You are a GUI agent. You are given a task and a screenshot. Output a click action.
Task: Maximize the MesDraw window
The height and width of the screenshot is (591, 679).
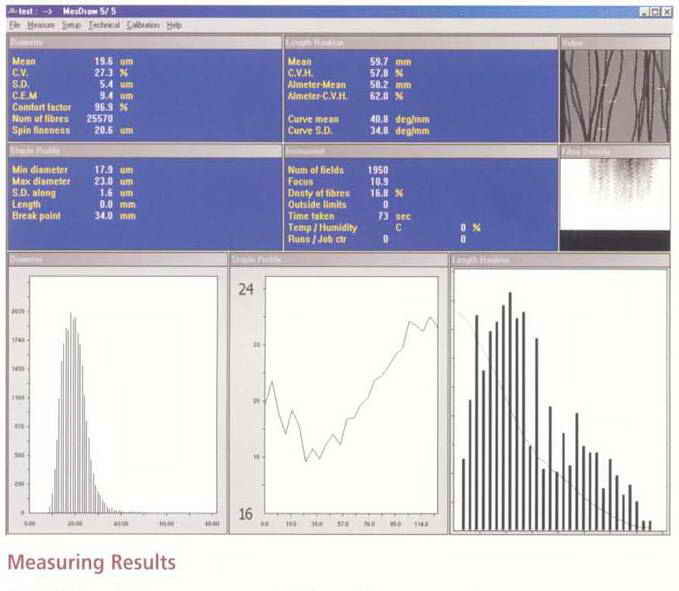[655, 11]
